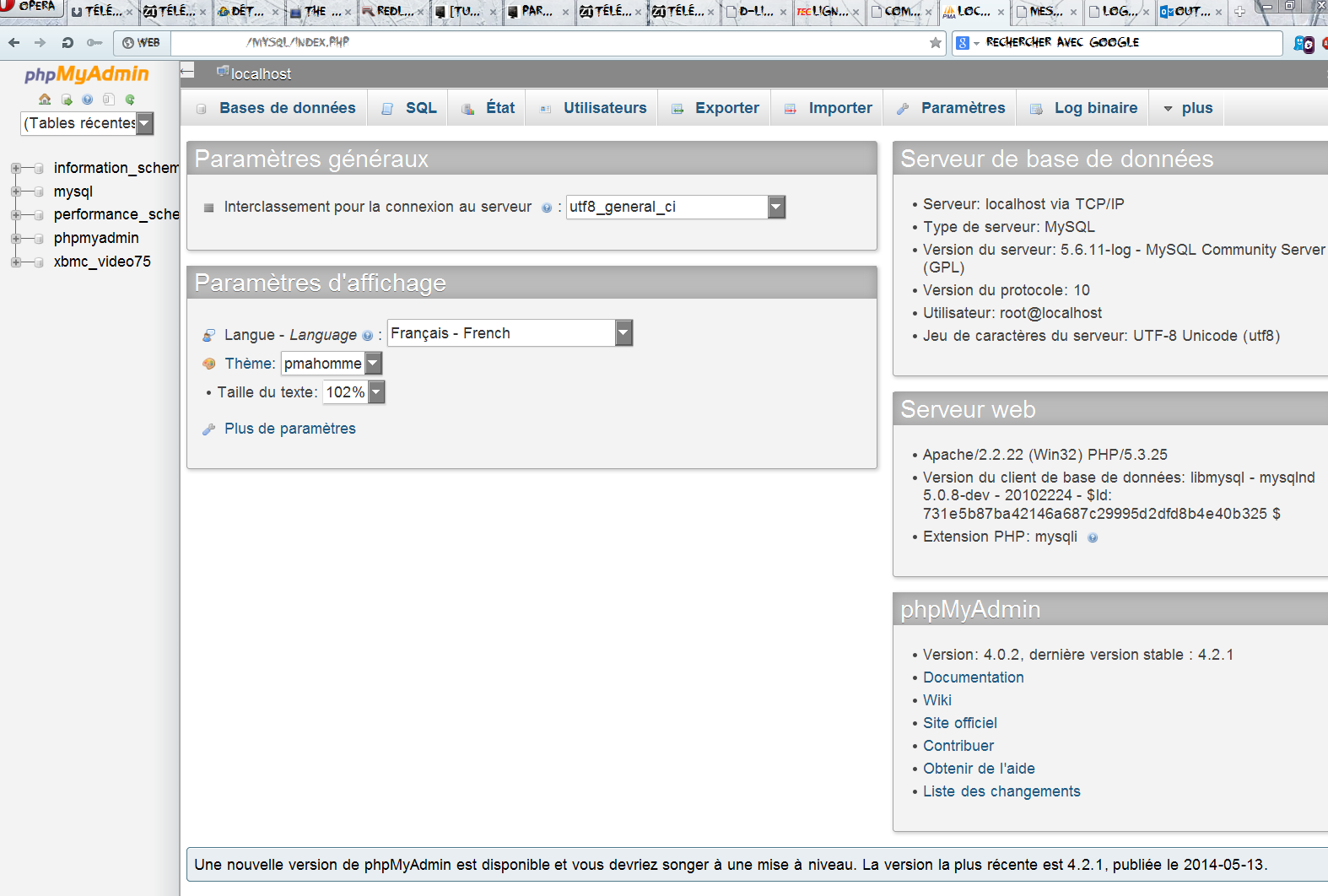Click the browser forward arrow
Image resolution: width=1328 pixels, height=896 pixels.
[40, 42]
